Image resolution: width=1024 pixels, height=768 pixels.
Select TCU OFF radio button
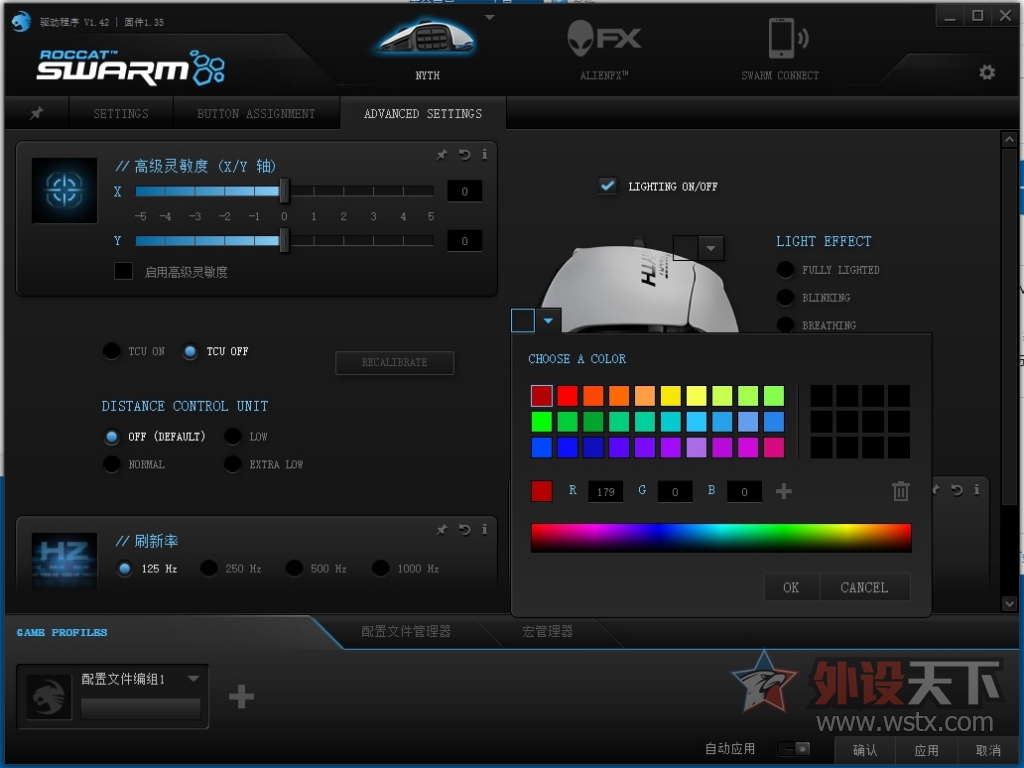click(x=190, y=351)
